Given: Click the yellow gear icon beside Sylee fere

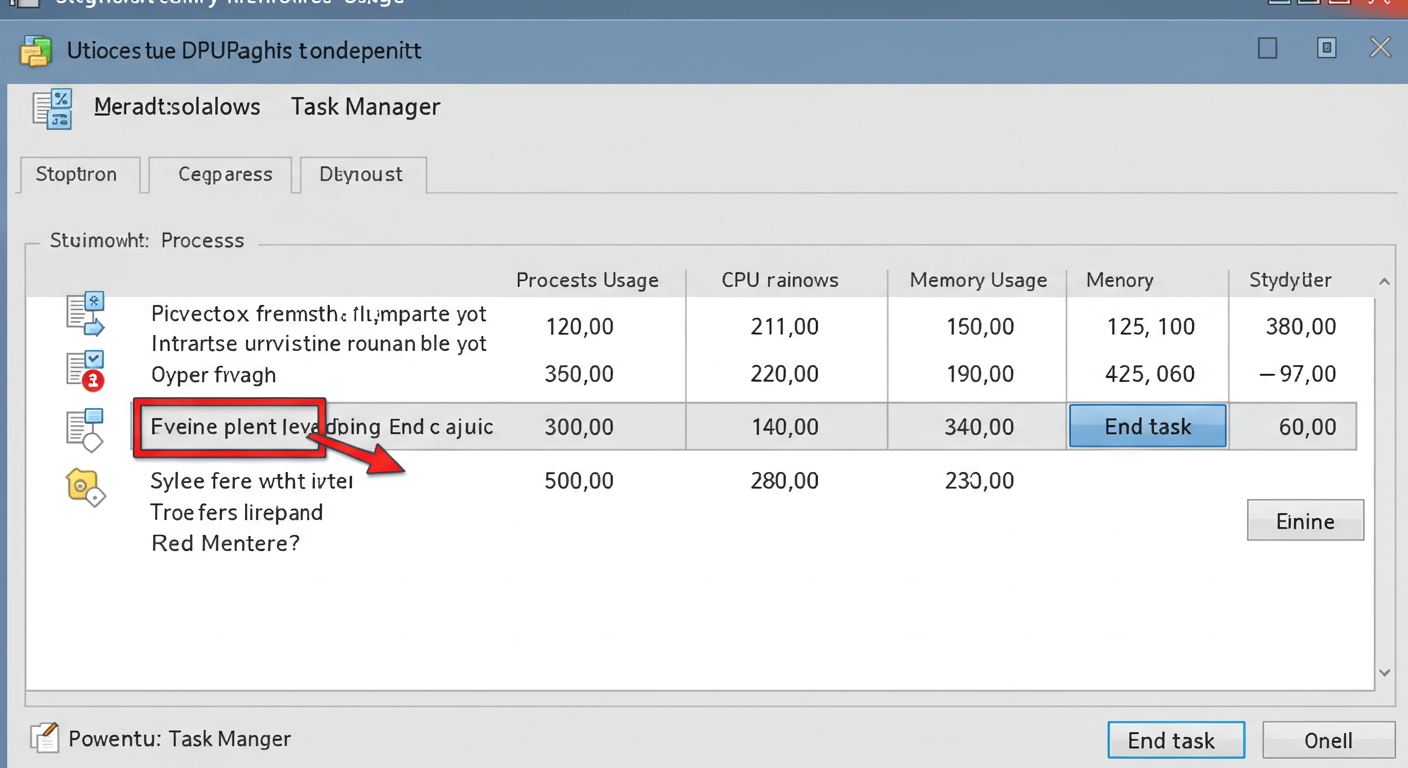Looking at the screenshot, I should point(85,487).
